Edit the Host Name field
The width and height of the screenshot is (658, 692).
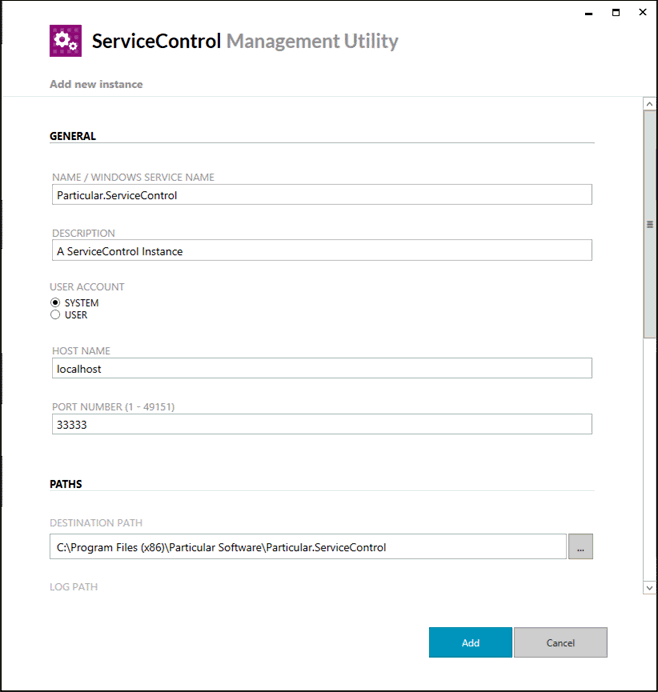tap(322, 368)
